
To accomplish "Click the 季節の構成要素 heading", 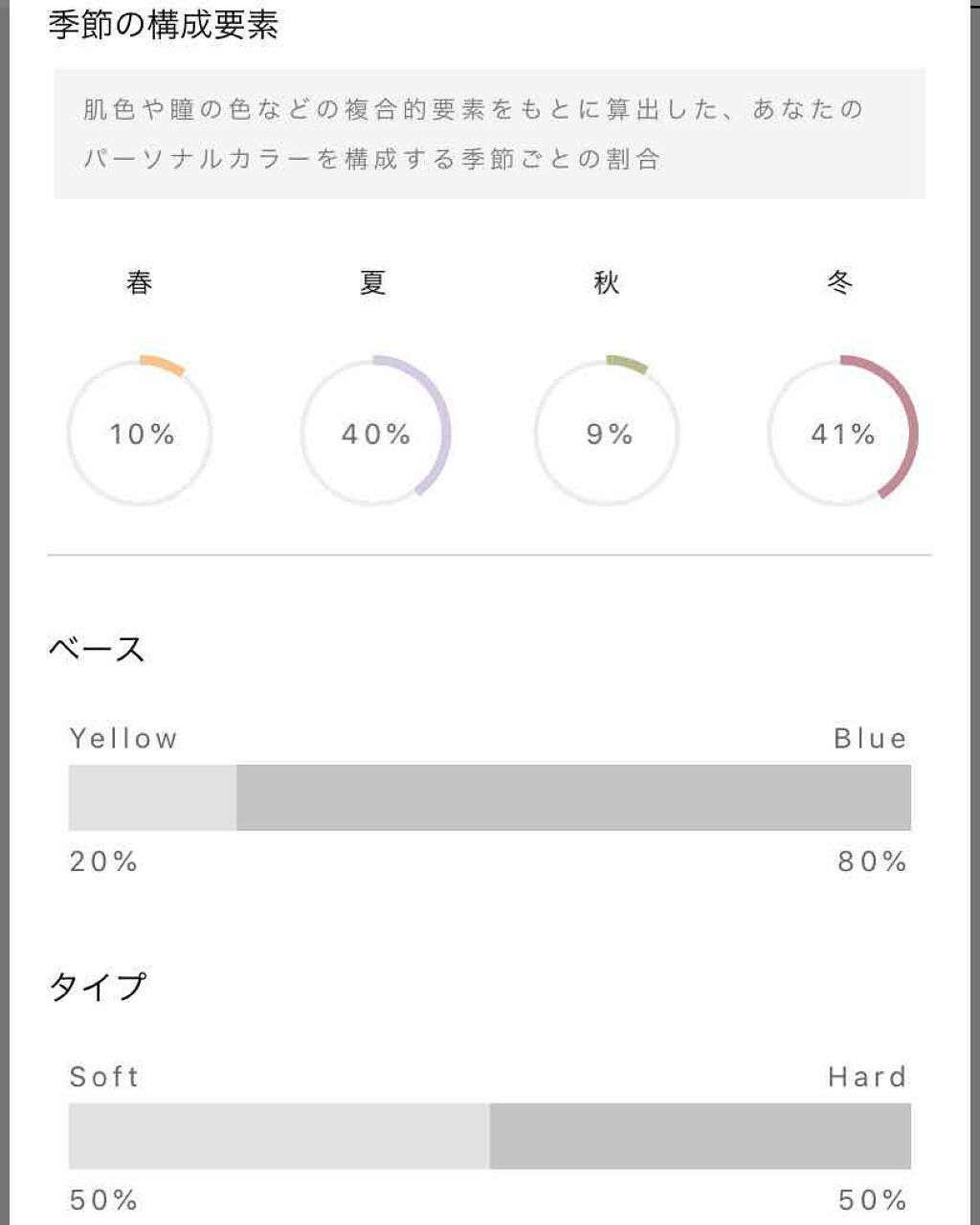I will 163,26.
